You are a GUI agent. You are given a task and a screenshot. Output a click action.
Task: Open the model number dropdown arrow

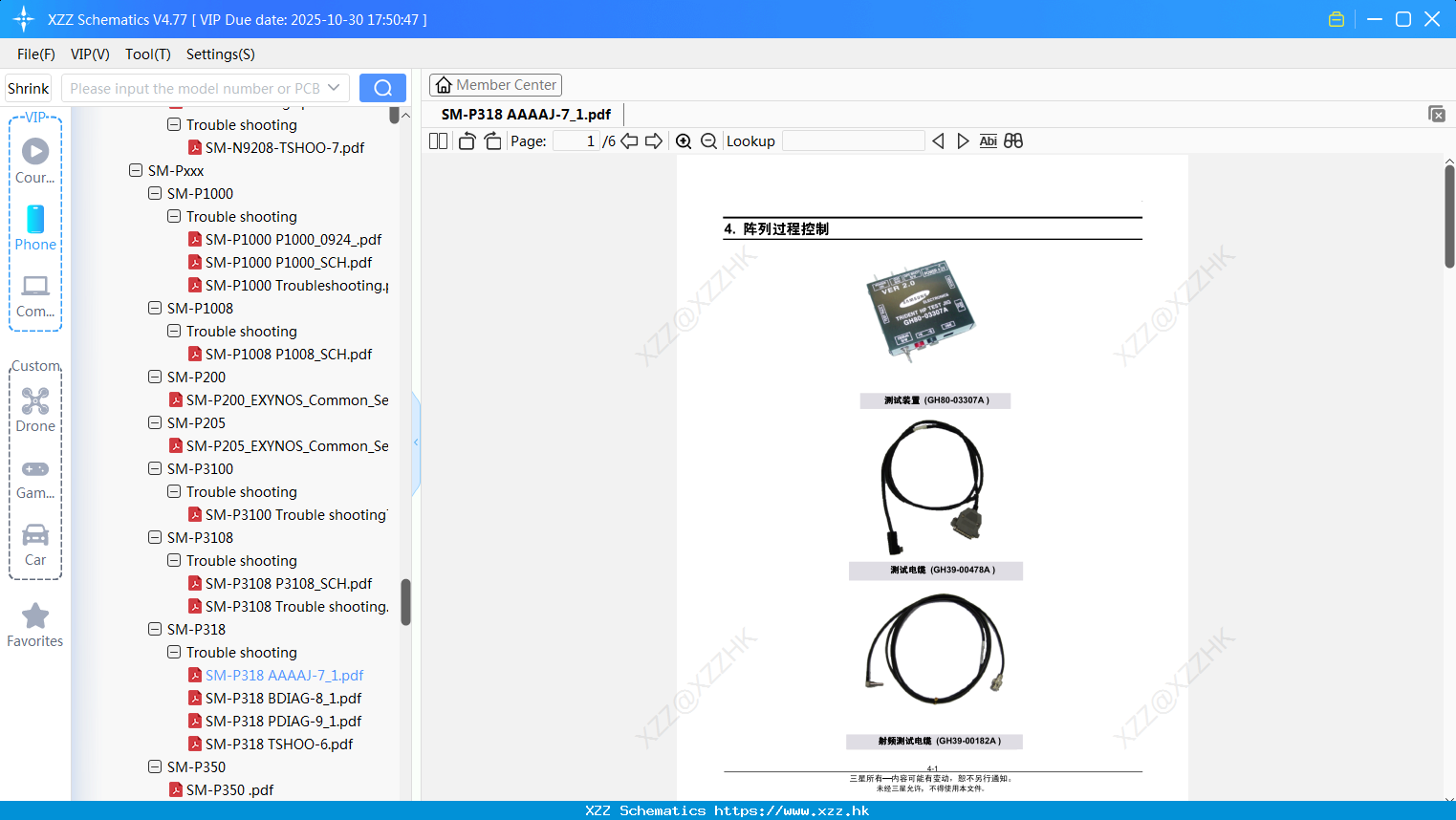tap(334, 88)
